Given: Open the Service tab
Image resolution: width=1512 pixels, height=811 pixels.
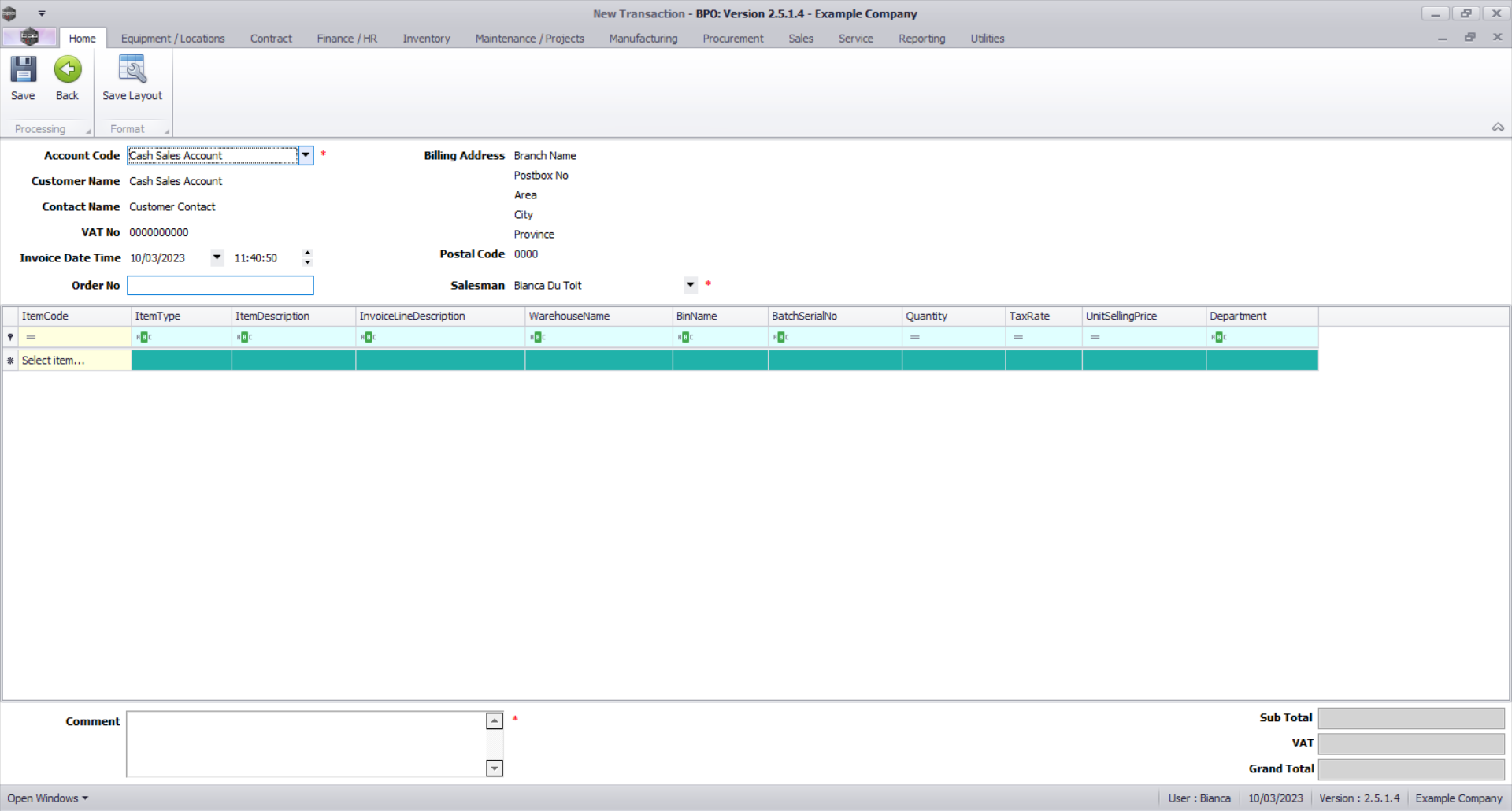Looking at the screenshot, I should coord(856,38).
